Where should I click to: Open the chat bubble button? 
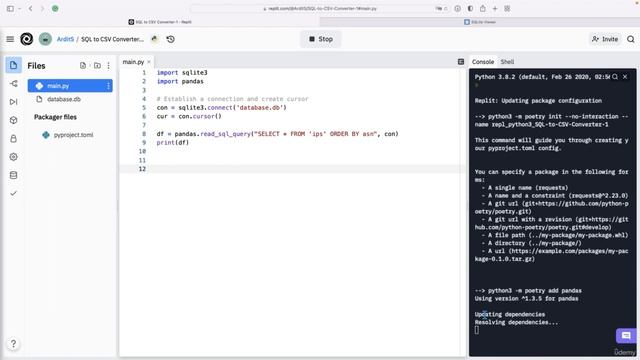pyautogui.click(x=626, y=336)
